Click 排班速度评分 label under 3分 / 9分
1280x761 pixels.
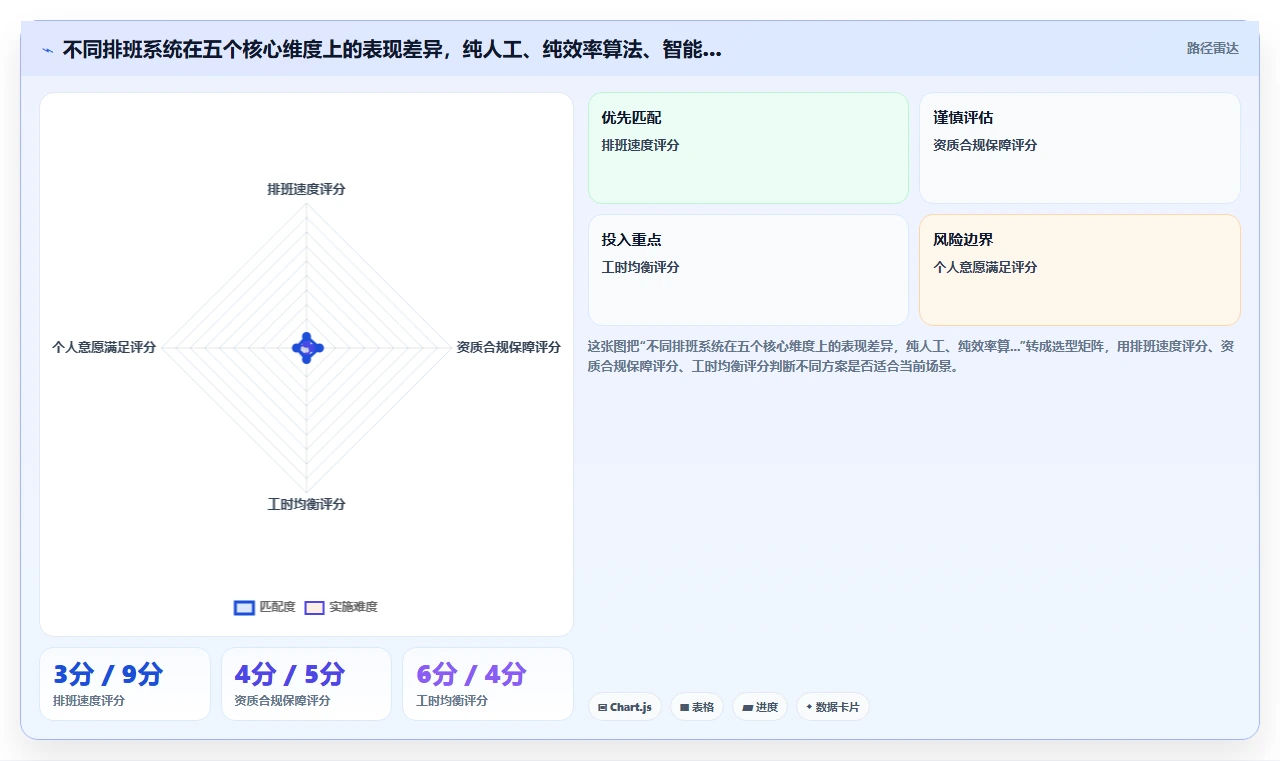tap(89, 701)
